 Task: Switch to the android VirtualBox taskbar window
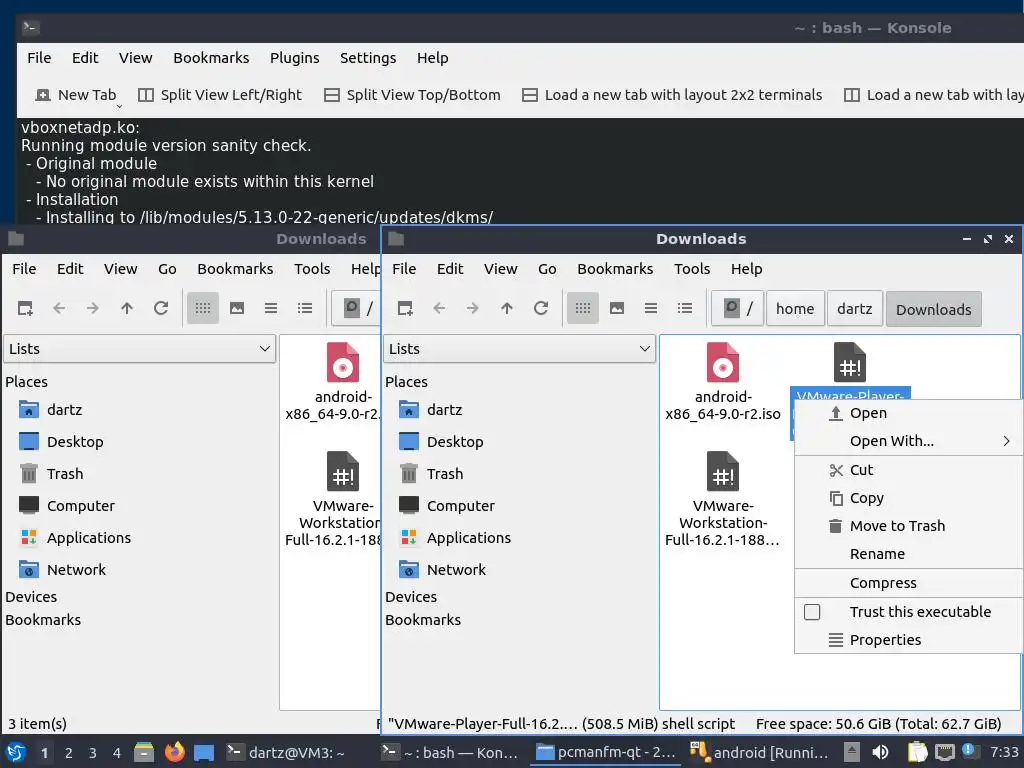[760, 752]
